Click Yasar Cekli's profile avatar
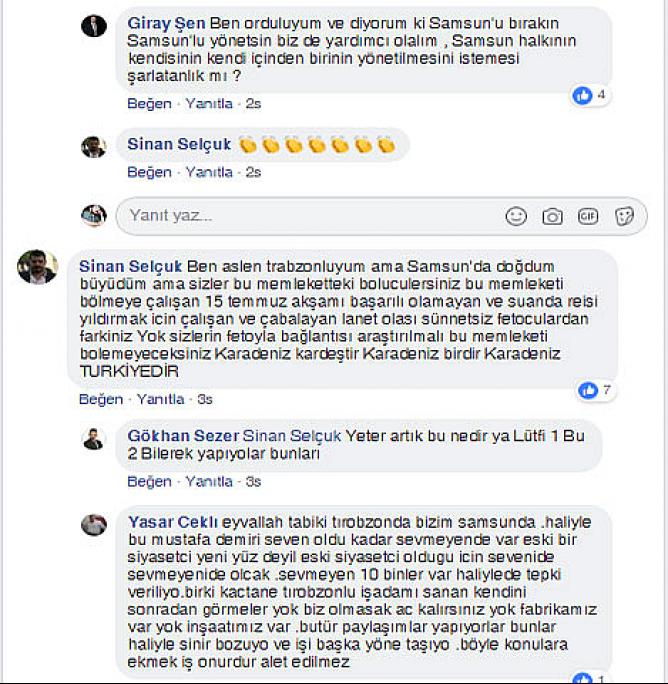668x684 pixels. coord(94,525)
